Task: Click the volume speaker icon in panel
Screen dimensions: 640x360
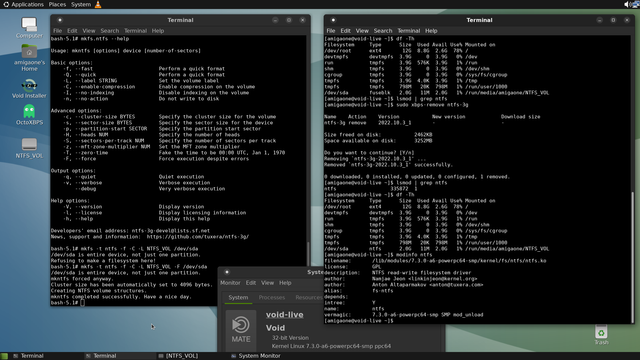Action: pos(627,4)
